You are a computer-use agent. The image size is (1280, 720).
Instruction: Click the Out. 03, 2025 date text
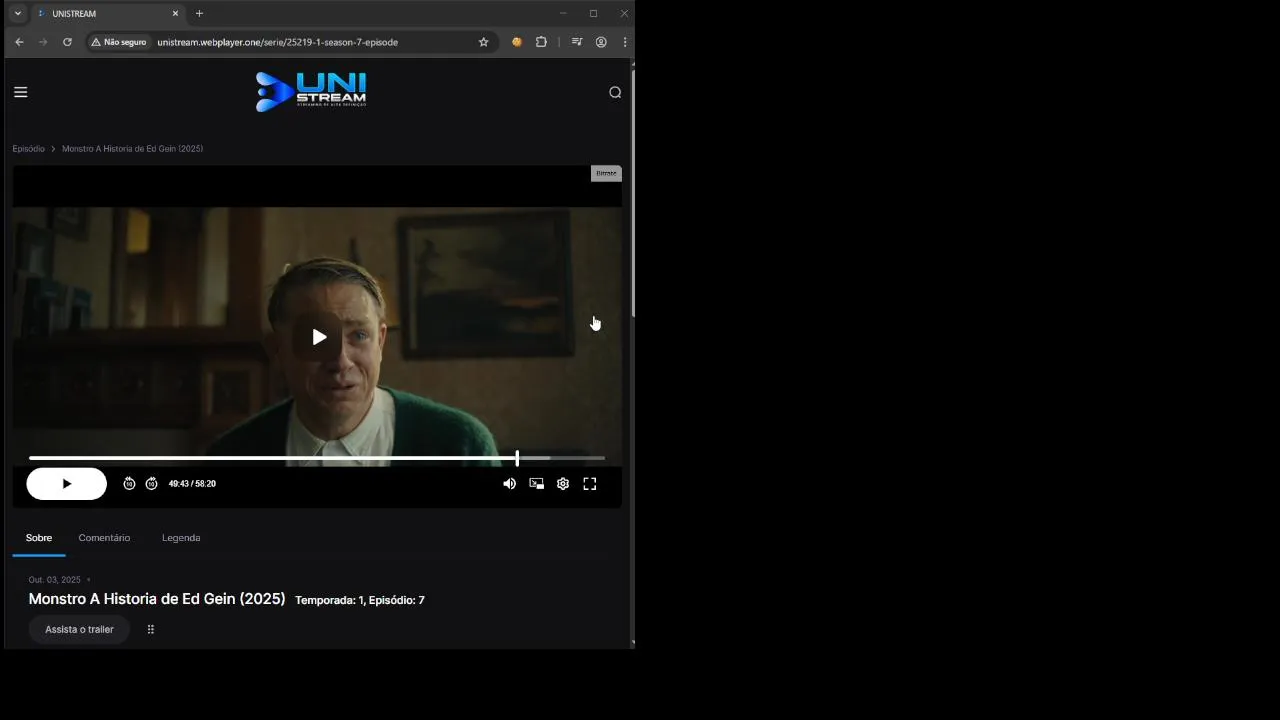pos(55,580)
